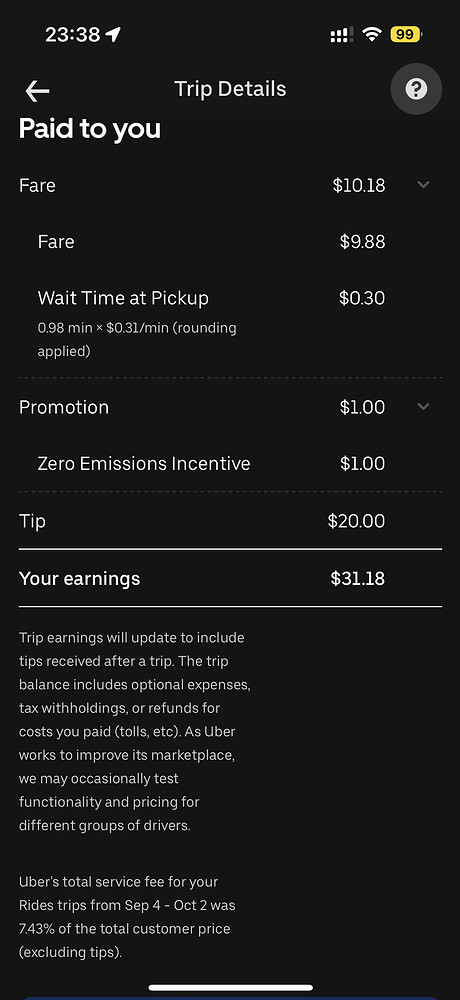Collapse the Fare breakdown chevron
The width and height of the screenshot is (460, 1000).
423,185
